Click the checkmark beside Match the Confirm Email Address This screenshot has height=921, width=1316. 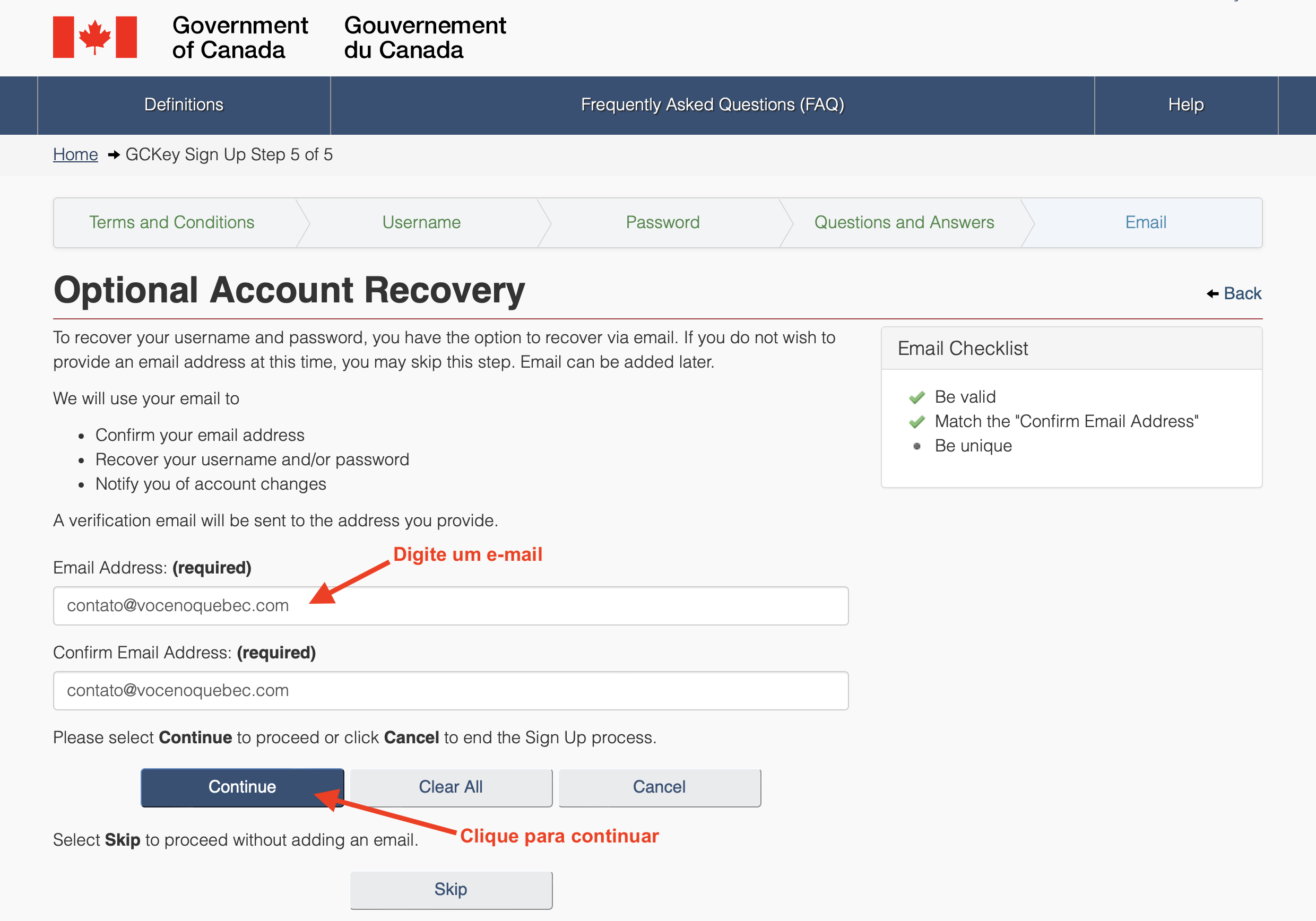pos(916,422)
